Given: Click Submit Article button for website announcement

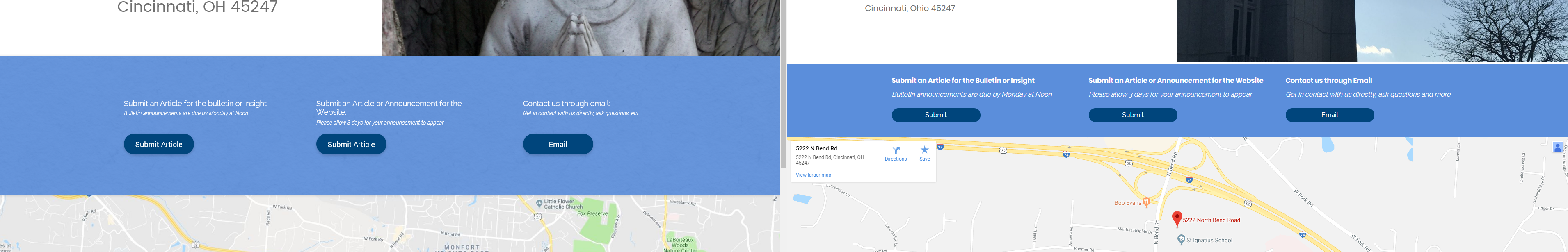Looking at the screenshot, I should click(351, 144).
